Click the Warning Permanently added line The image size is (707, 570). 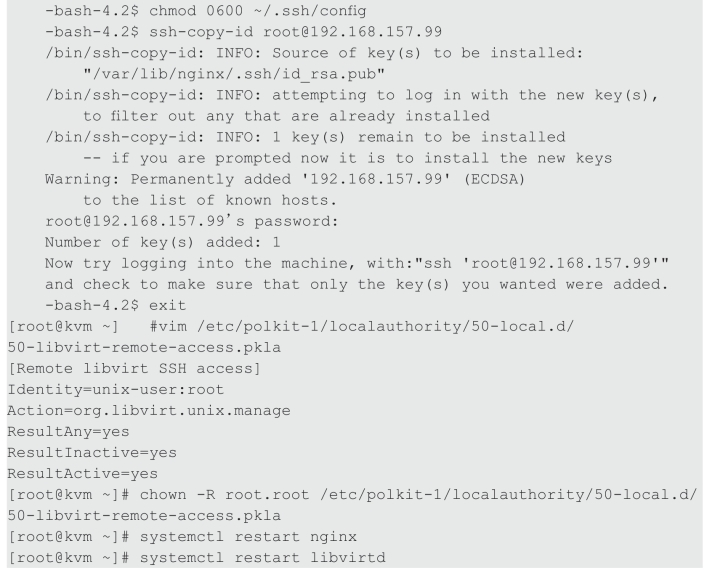[285, 179]
